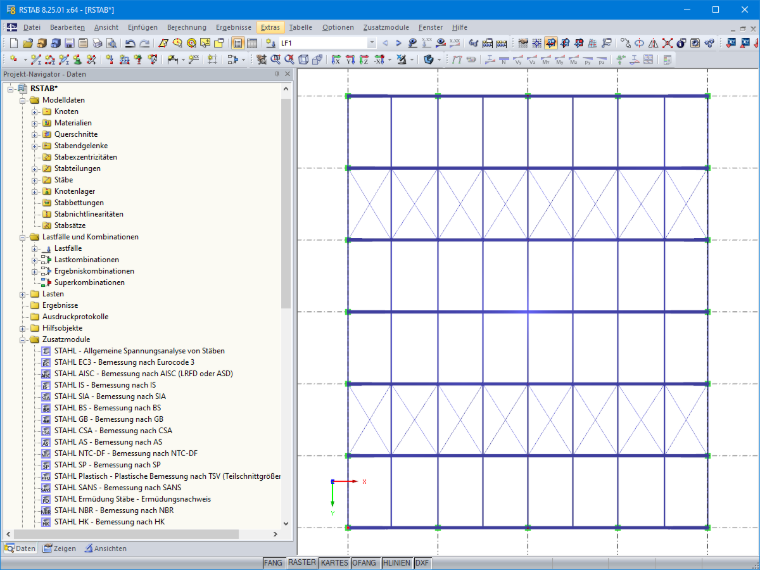Toggle the table display button
The height and width of the screenshot is (570, 760).
[x=252, y=43]
